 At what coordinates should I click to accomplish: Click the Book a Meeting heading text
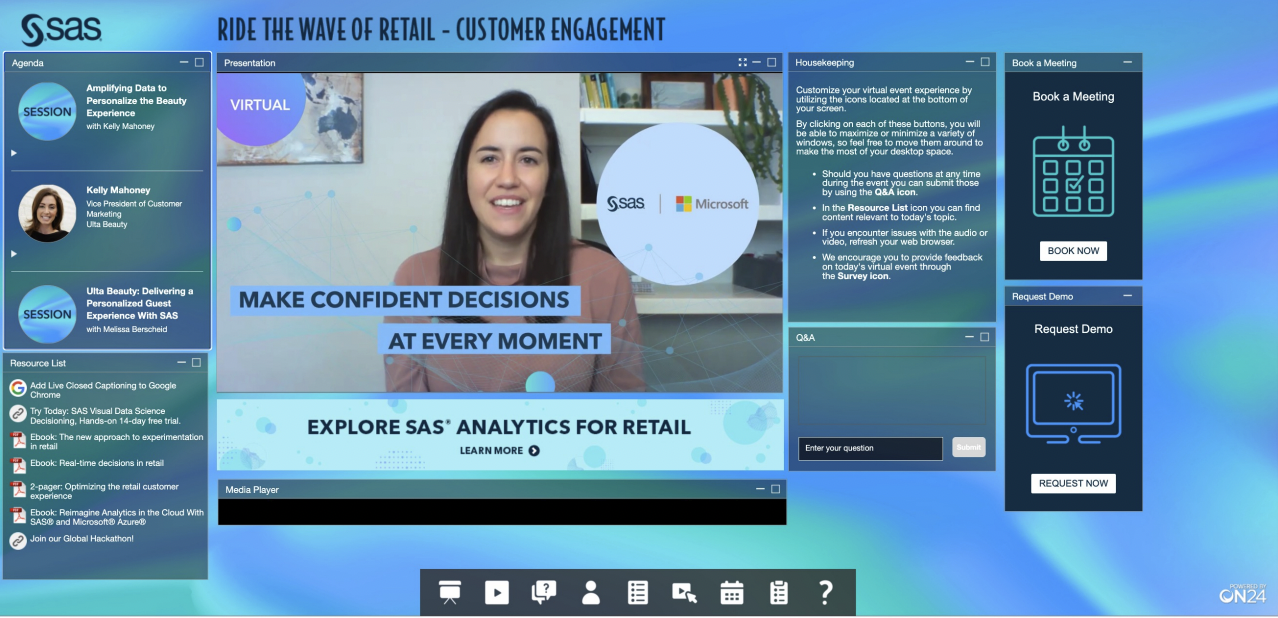tap(1073, 97)
